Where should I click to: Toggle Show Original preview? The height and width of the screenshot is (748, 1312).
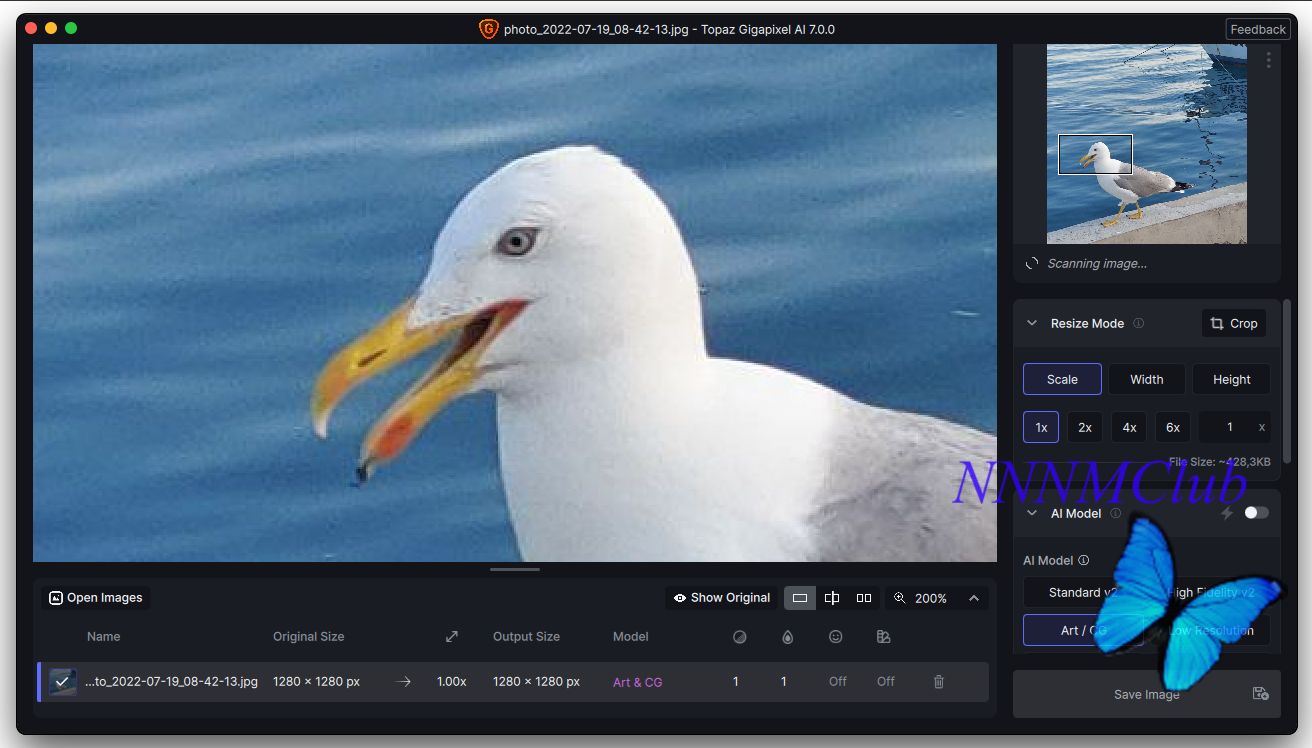coord(722,598)
